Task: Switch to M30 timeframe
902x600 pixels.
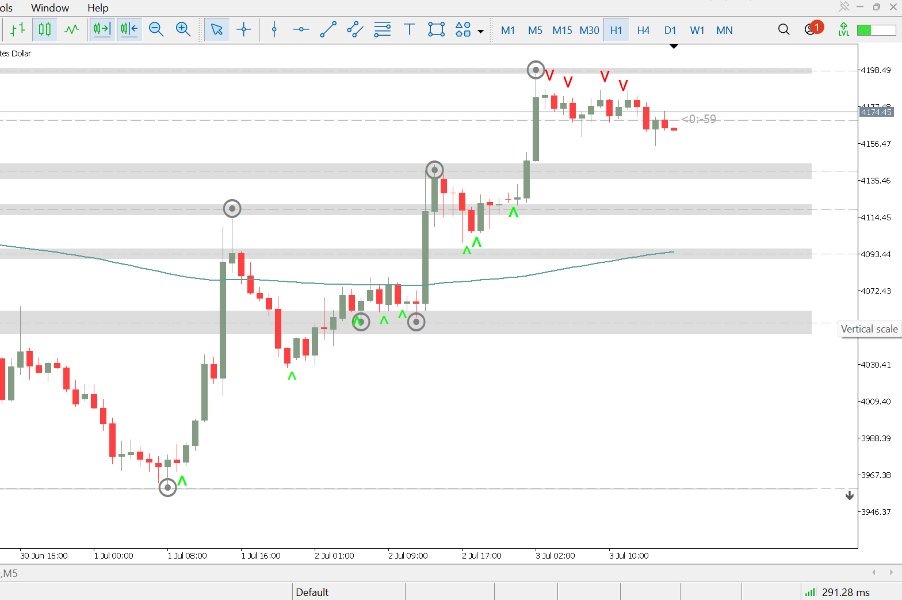Action: click(x=589, y=30)
